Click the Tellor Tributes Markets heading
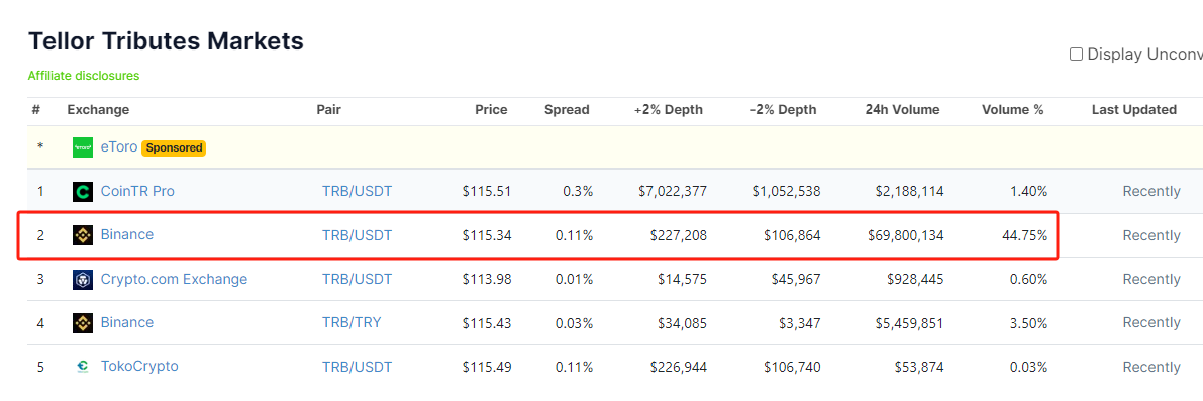The image size is (1203, 401). tap(166, 41)
